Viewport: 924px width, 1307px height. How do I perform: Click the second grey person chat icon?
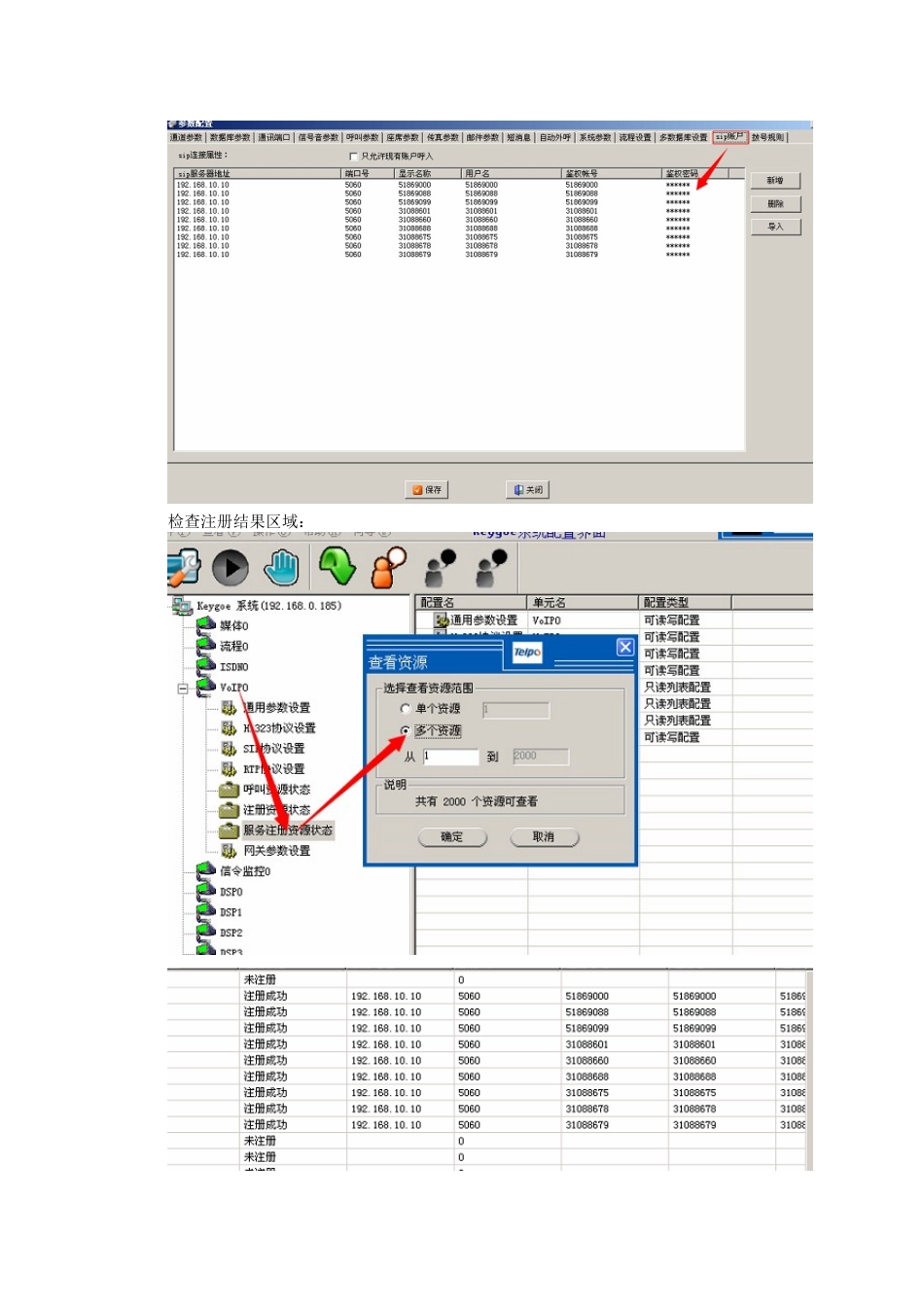click(492, 568)
